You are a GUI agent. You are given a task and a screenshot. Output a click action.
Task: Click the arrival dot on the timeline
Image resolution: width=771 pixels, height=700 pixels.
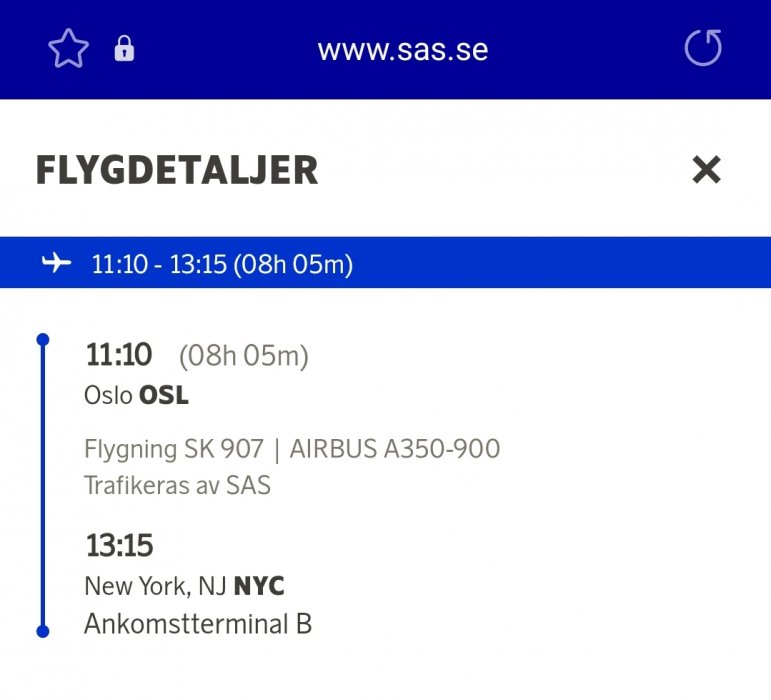42,631
